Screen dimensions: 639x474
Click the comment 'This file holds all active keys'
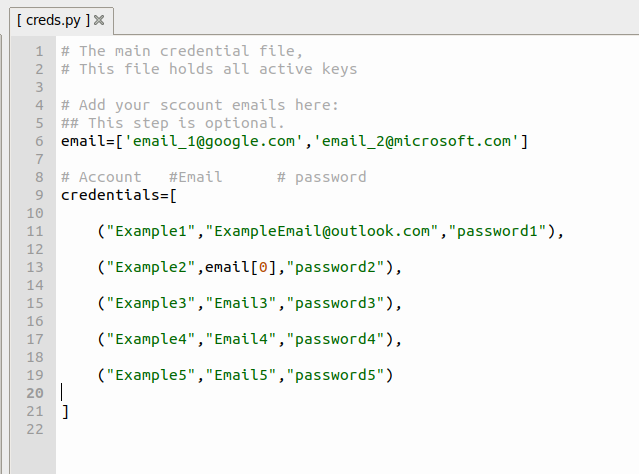[218, 69]
